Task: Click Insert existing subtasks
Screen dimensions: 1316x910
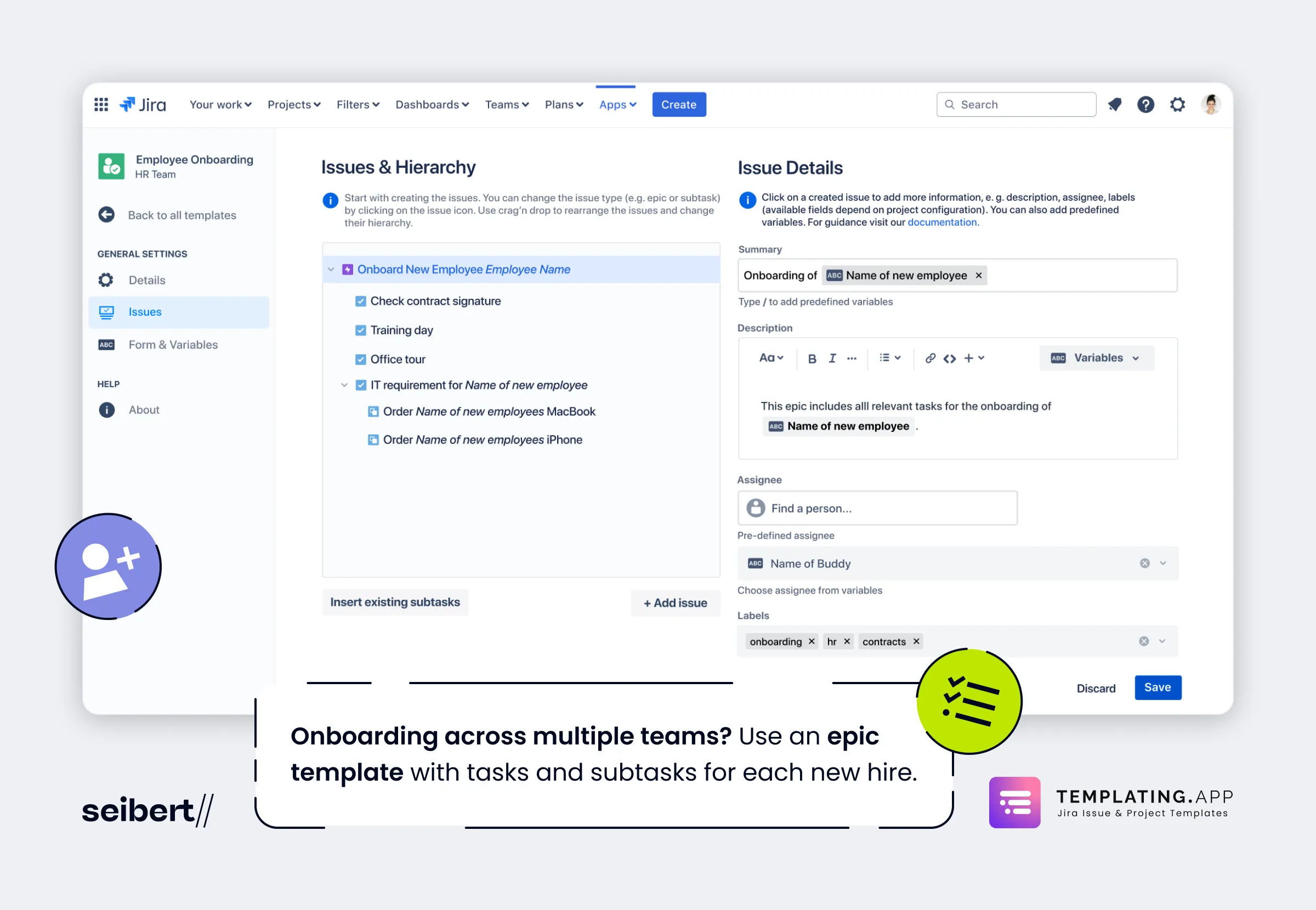Action: tap(395, 602)
